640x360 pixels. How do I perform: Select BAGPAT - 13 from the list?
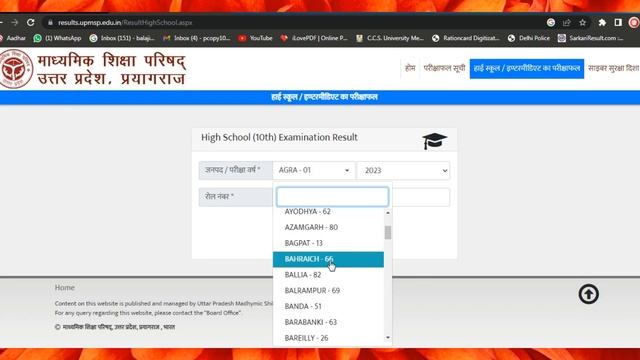point(328,243)
